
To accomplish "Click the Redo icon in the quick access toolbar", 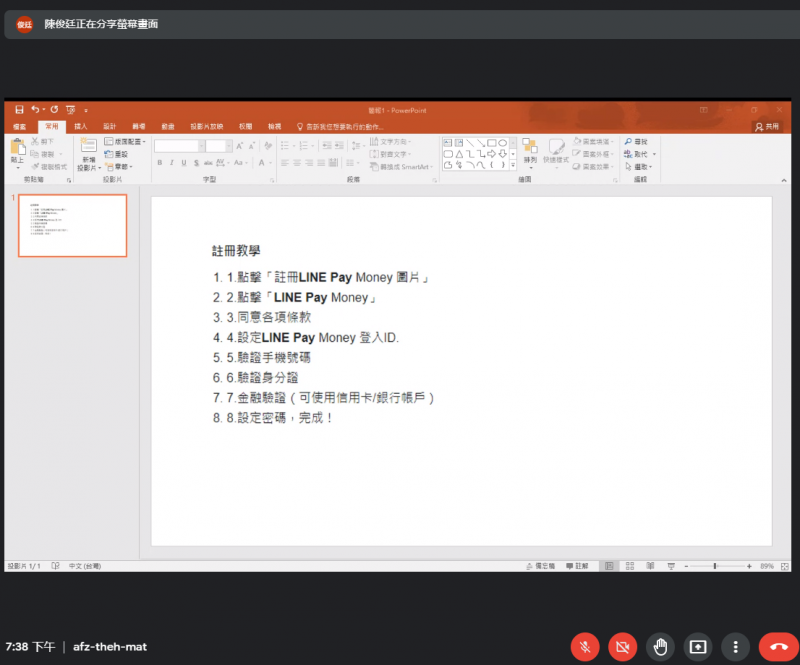I will point(54,109).
